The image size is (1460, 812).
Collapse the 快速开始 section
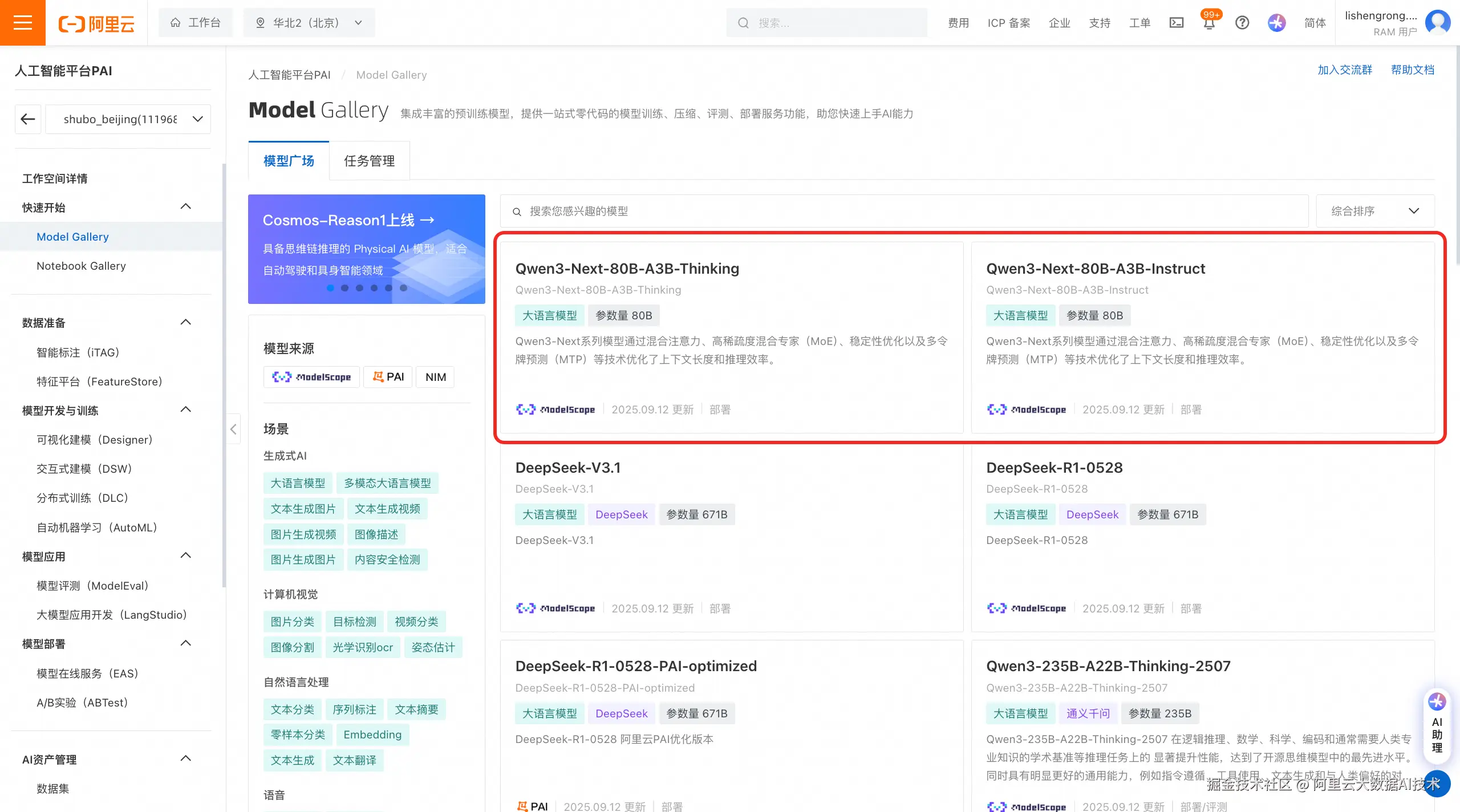coord(186,206)
